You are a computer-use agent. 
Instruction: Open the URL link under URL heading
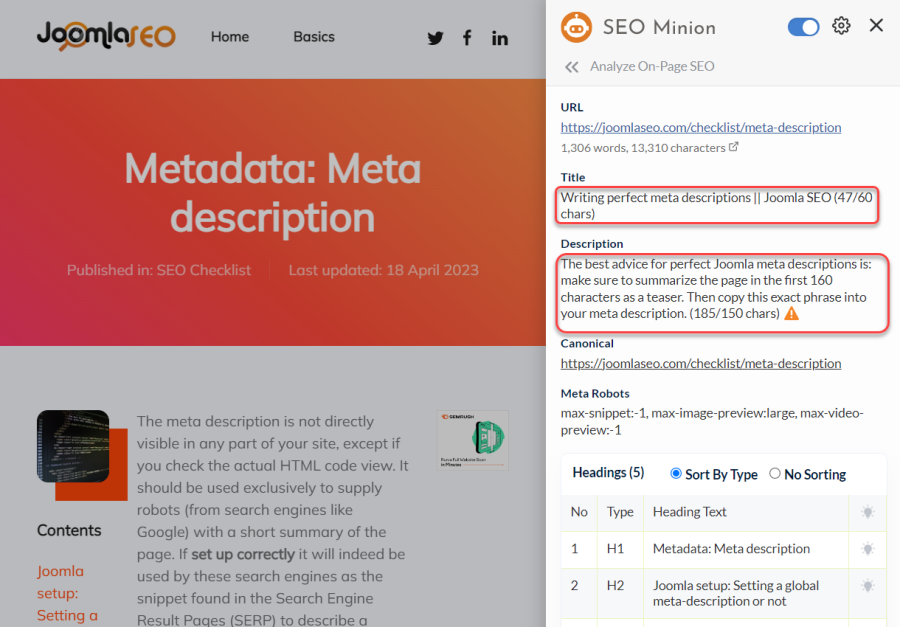[701, 127]
